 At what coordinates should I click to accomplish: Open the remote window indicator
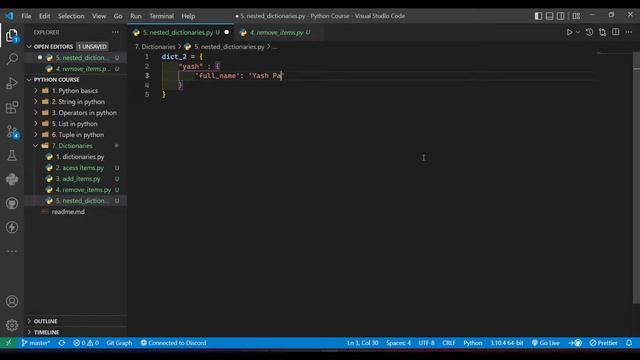tap(8, 343)
